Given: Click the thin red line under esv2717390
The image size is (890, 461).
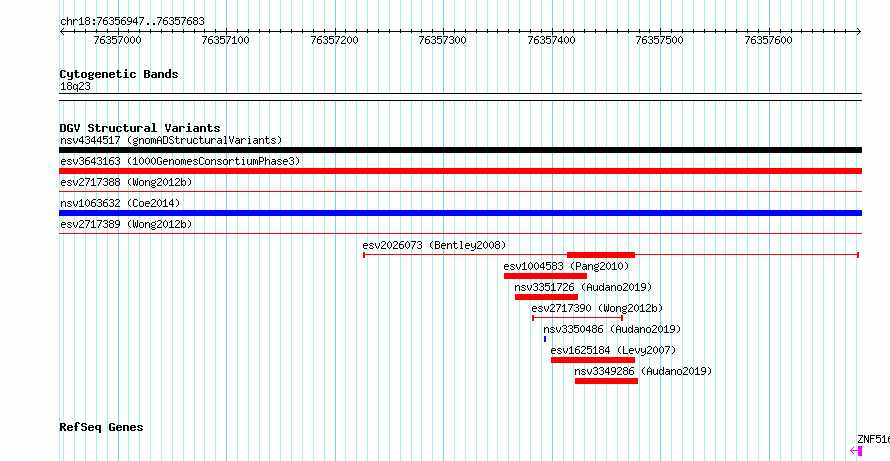Looking at the screenshot, I should point(577,318).
